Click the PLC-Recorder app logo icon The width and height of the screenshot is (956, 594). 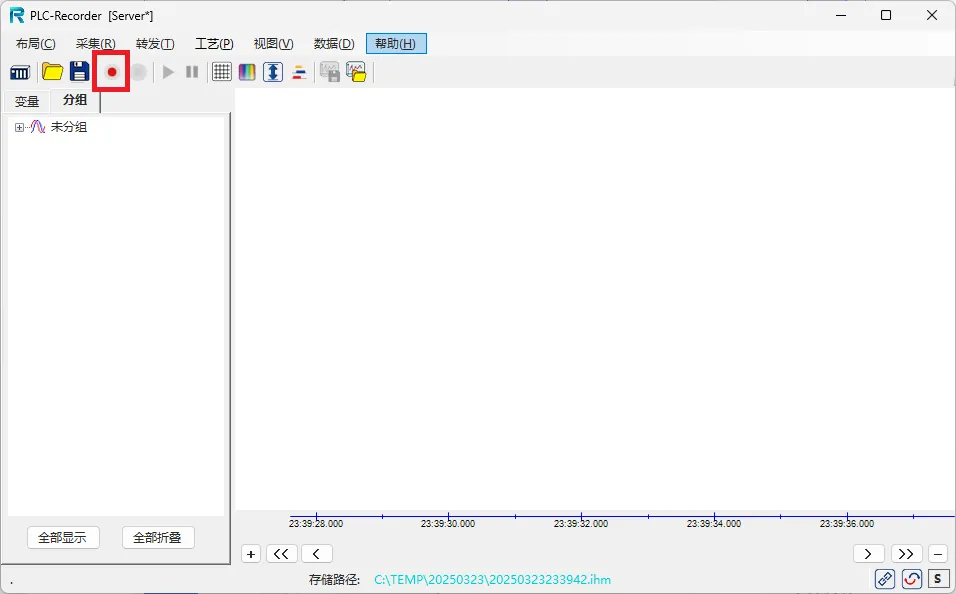[17, 15]
